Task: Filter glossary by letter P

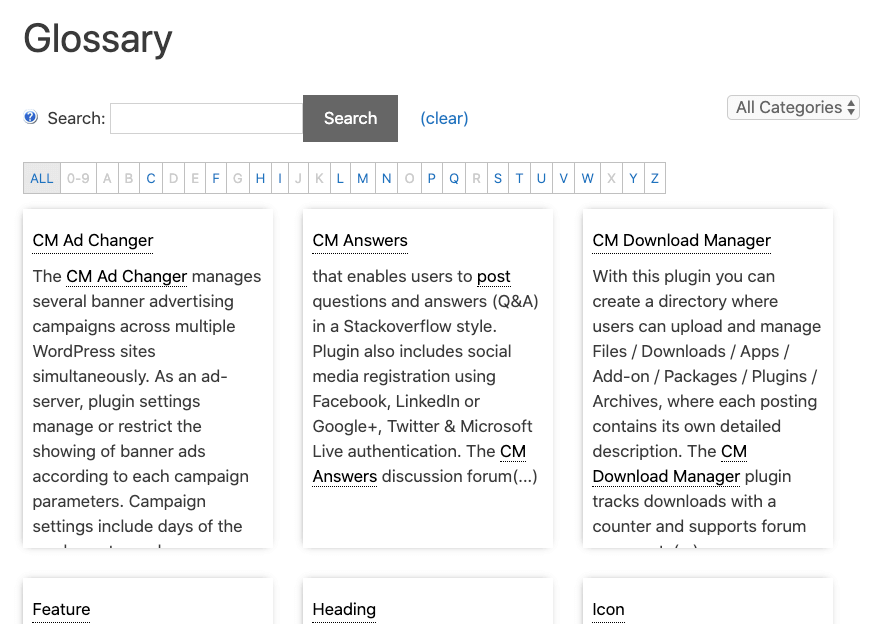Action: point(431,179)
